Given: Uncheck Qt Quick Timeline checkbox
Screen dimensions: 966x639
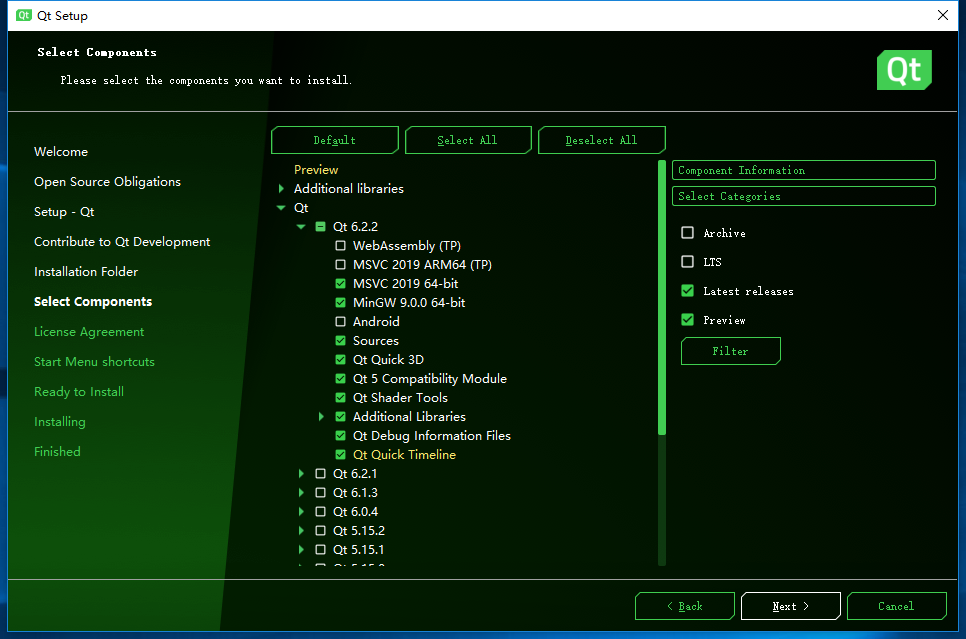Looking at the screenshot, I should [x=340, y=455].
